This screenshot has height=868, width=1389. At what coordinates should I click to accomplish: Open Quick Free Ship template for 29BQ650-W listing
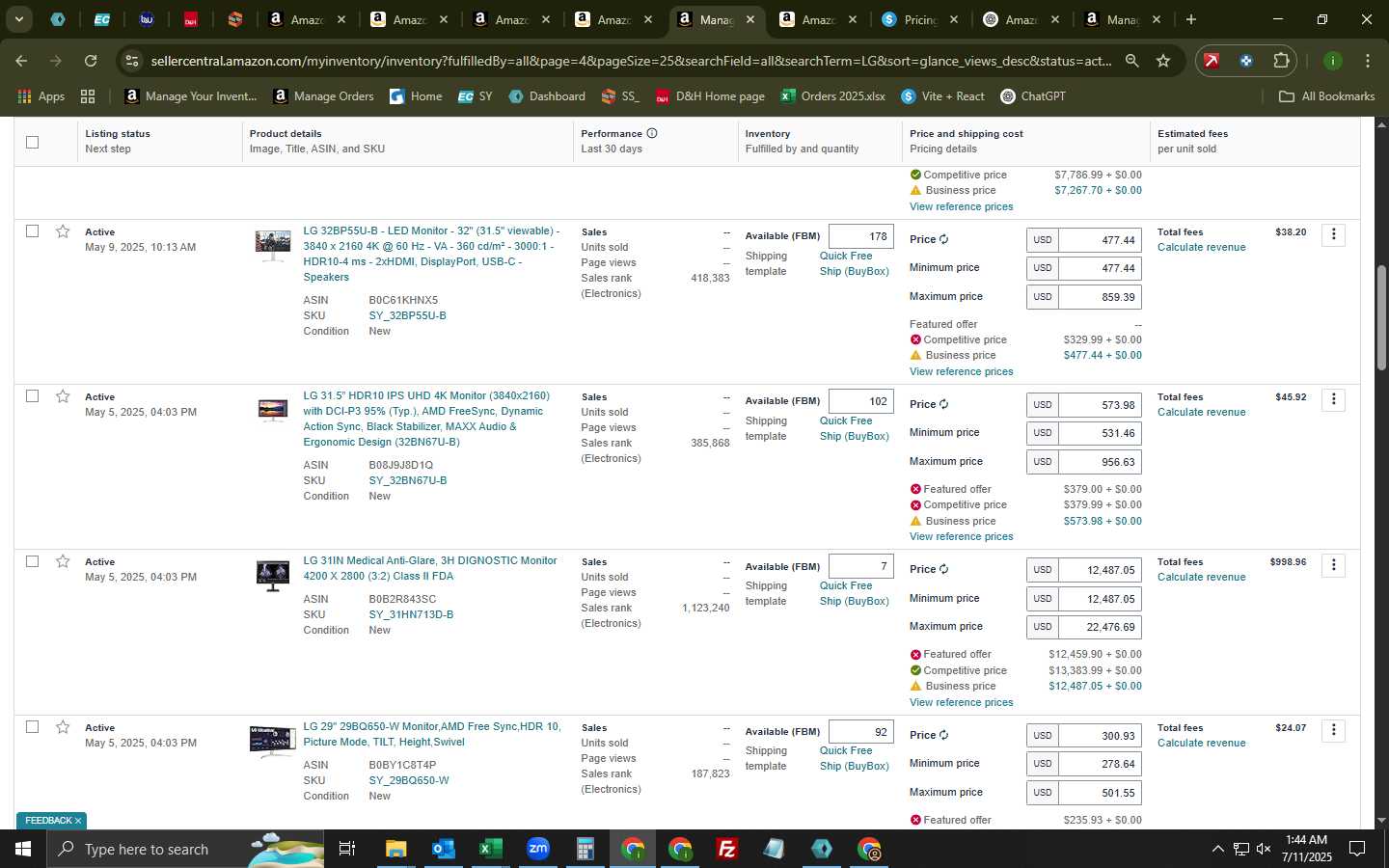tap(855, 758)
